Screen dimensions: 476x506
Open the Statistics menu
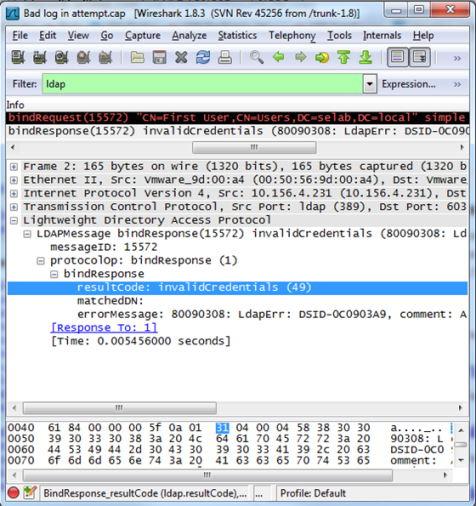237,35
